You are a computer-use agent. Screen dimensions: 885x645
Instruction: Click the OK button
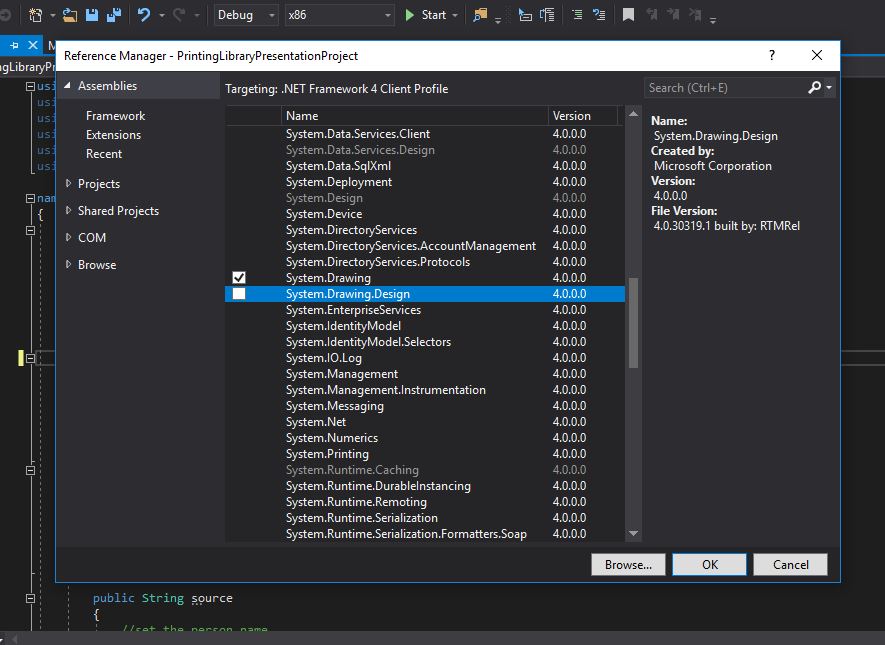(709, 564)
